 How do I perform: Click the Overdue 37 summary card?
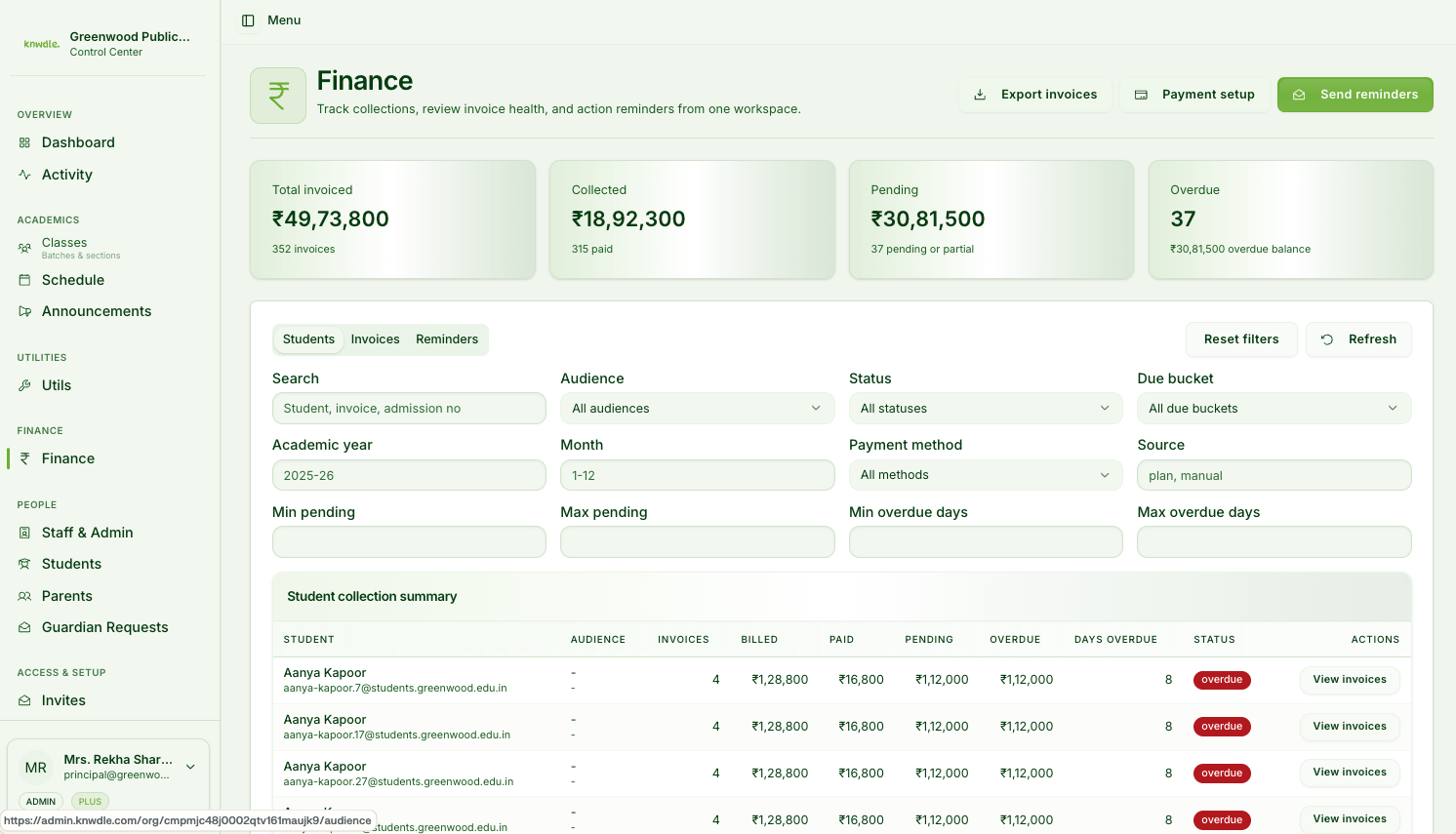coord(1291,219)
